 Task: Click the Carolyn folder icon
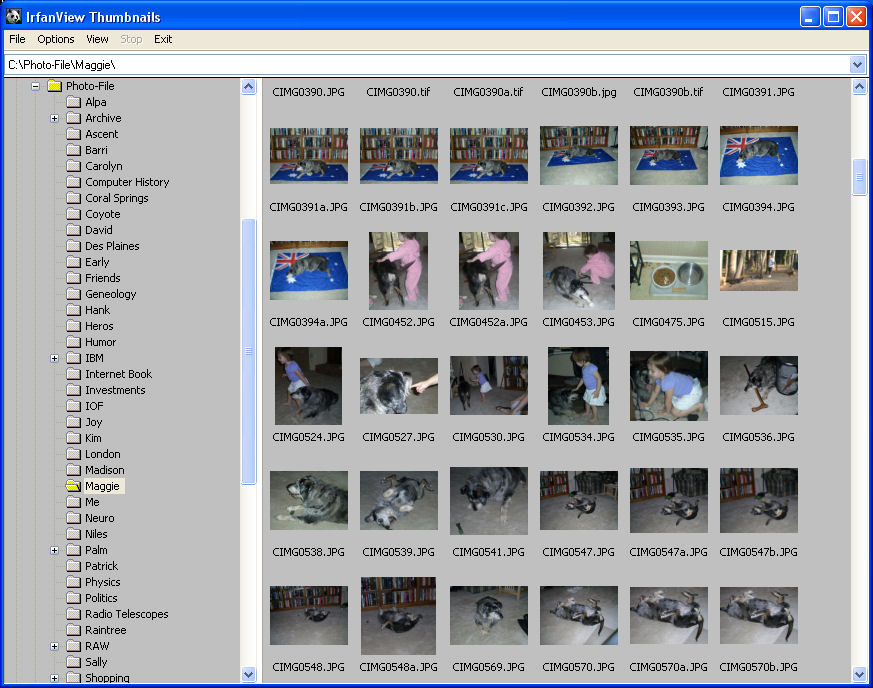[73, 166]
